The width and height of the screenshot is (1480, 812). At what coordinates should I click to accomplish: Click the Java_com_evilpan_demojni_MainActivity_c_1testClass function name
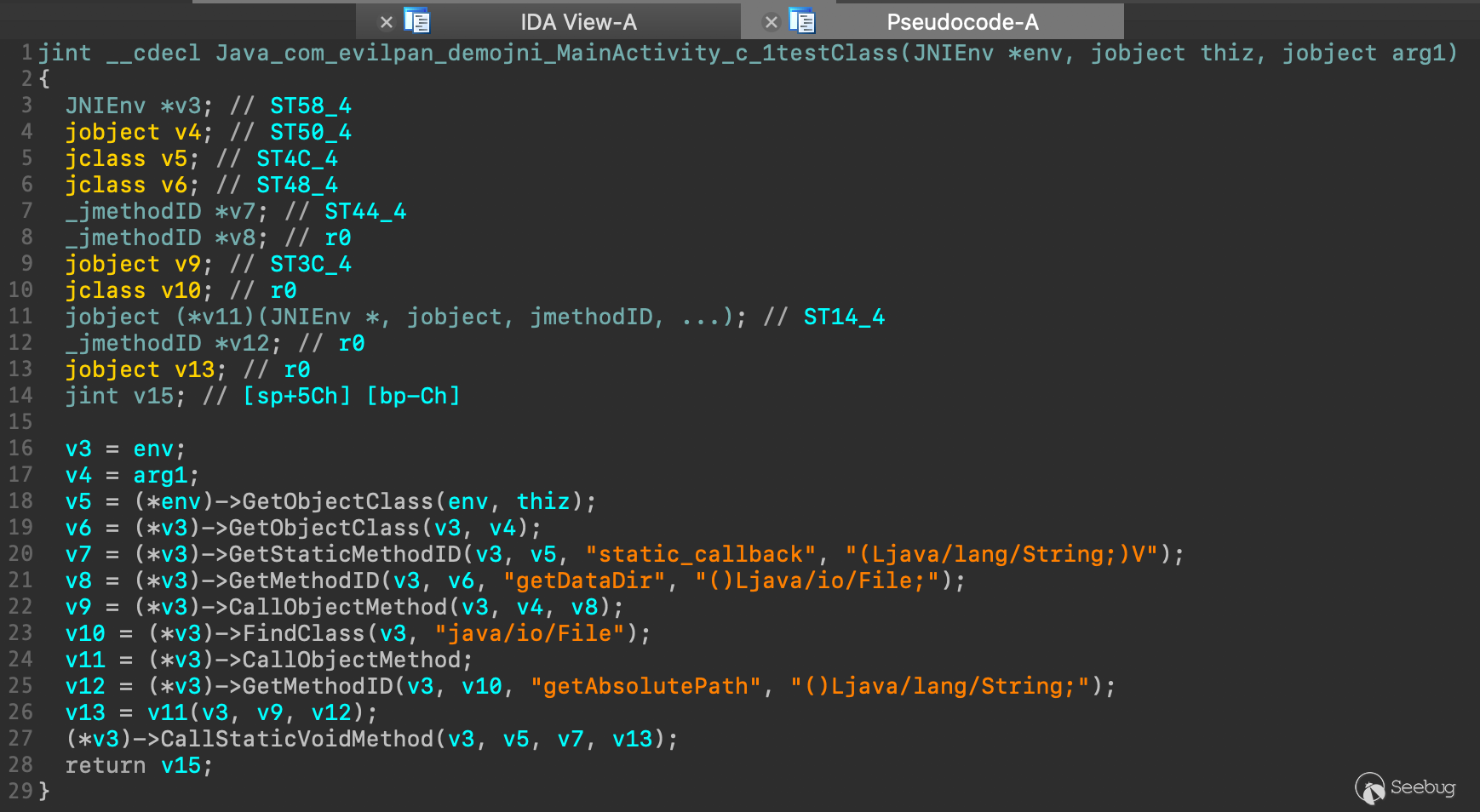(557, 53)
